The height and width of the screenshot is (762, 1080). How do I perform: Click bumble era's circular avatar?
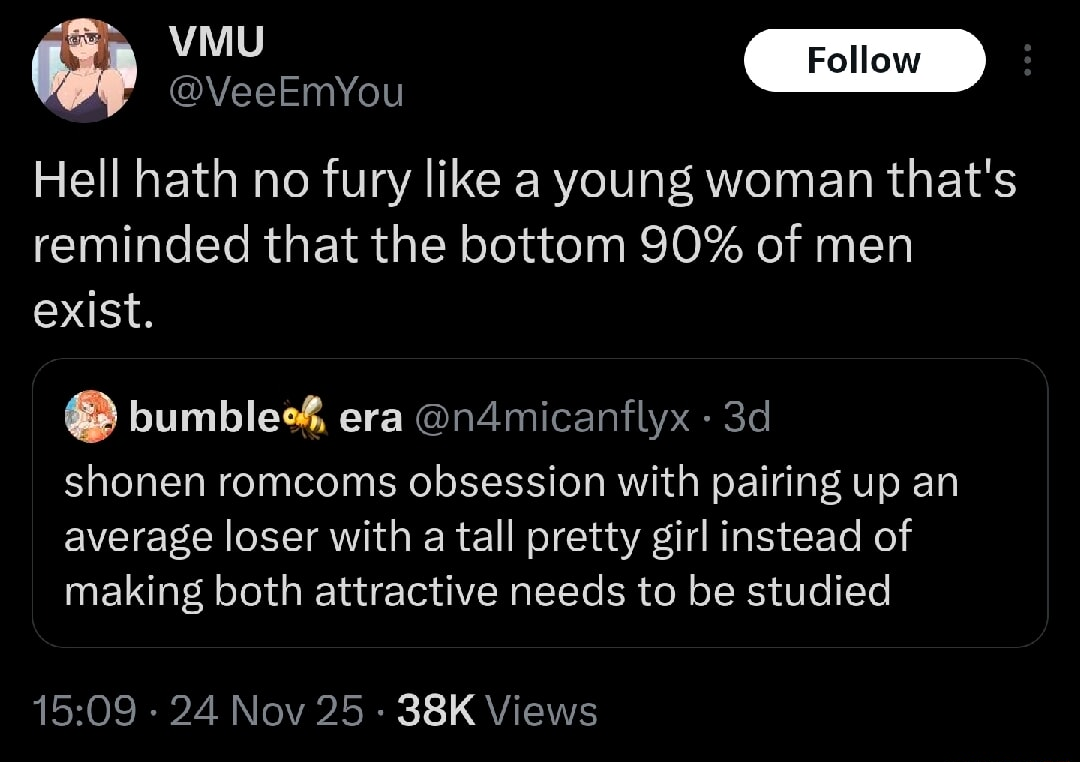[89, 416]
